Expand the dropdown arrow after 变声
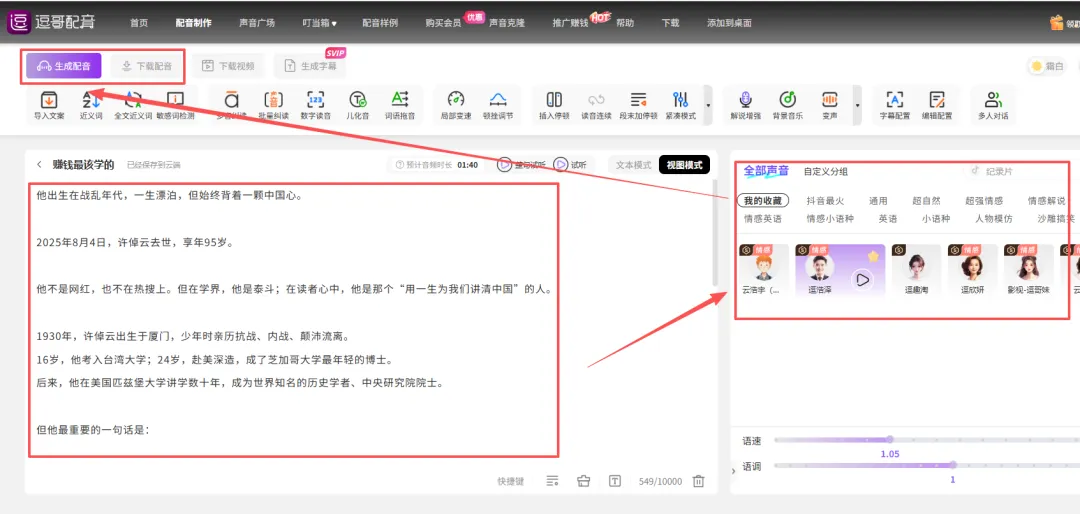Image resolution: width=1080 pixels, height=514 pixels. pyautogui.click(x=857, y=104)
